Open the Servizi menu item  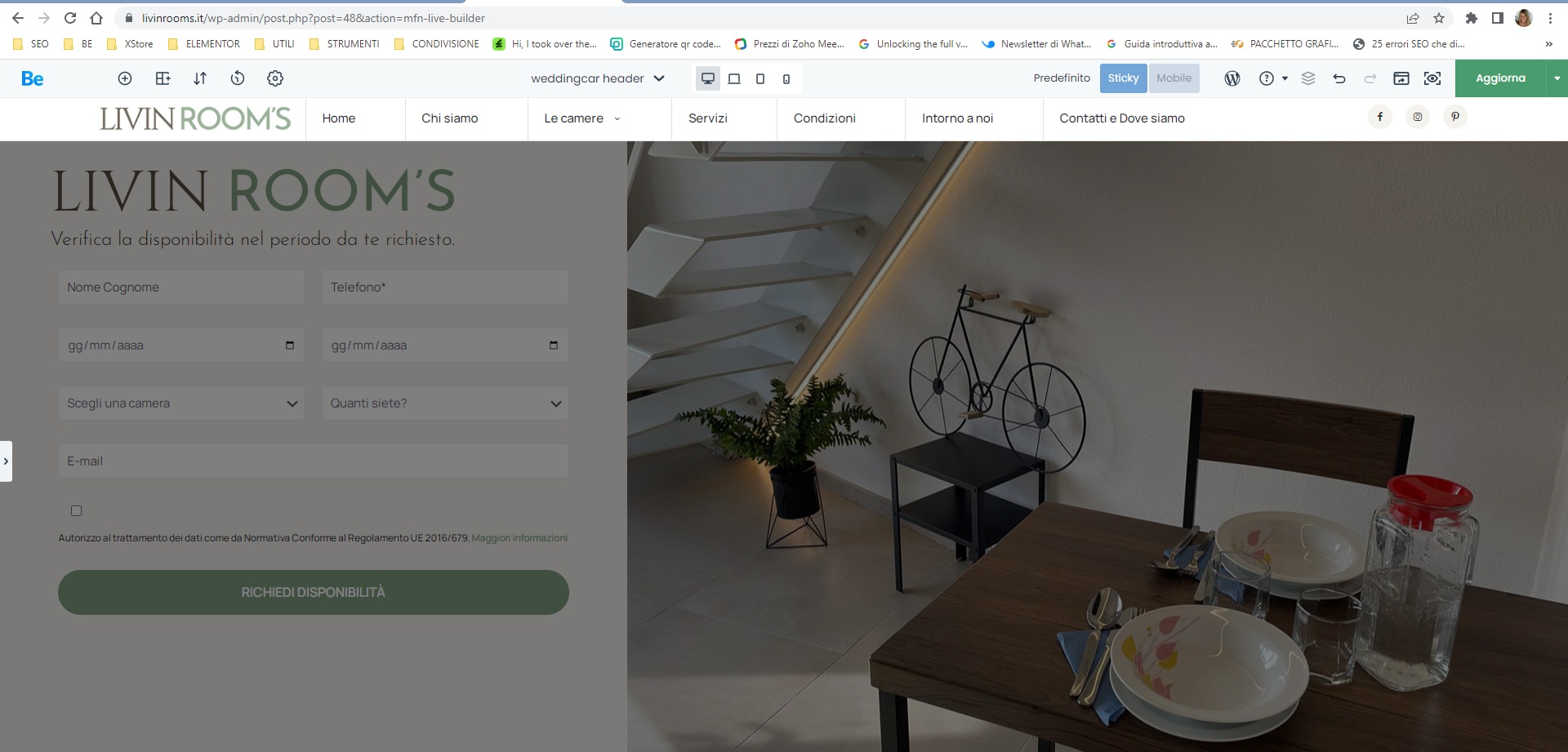708,118
